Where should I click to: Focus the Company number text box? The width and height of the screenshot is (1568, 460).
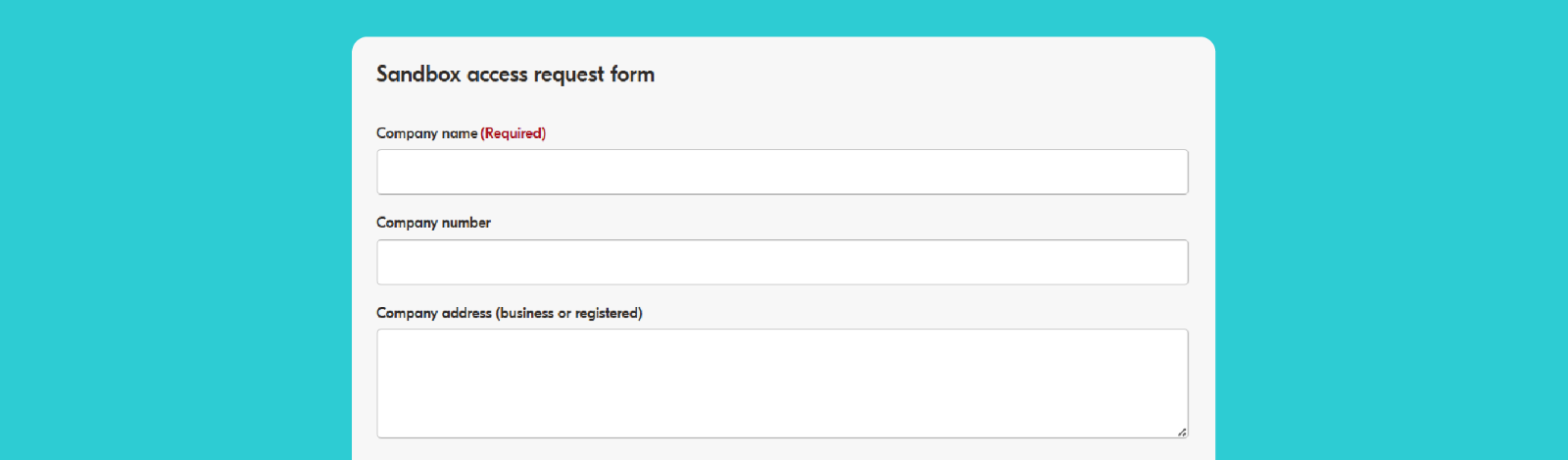click(x=782, y=263)
